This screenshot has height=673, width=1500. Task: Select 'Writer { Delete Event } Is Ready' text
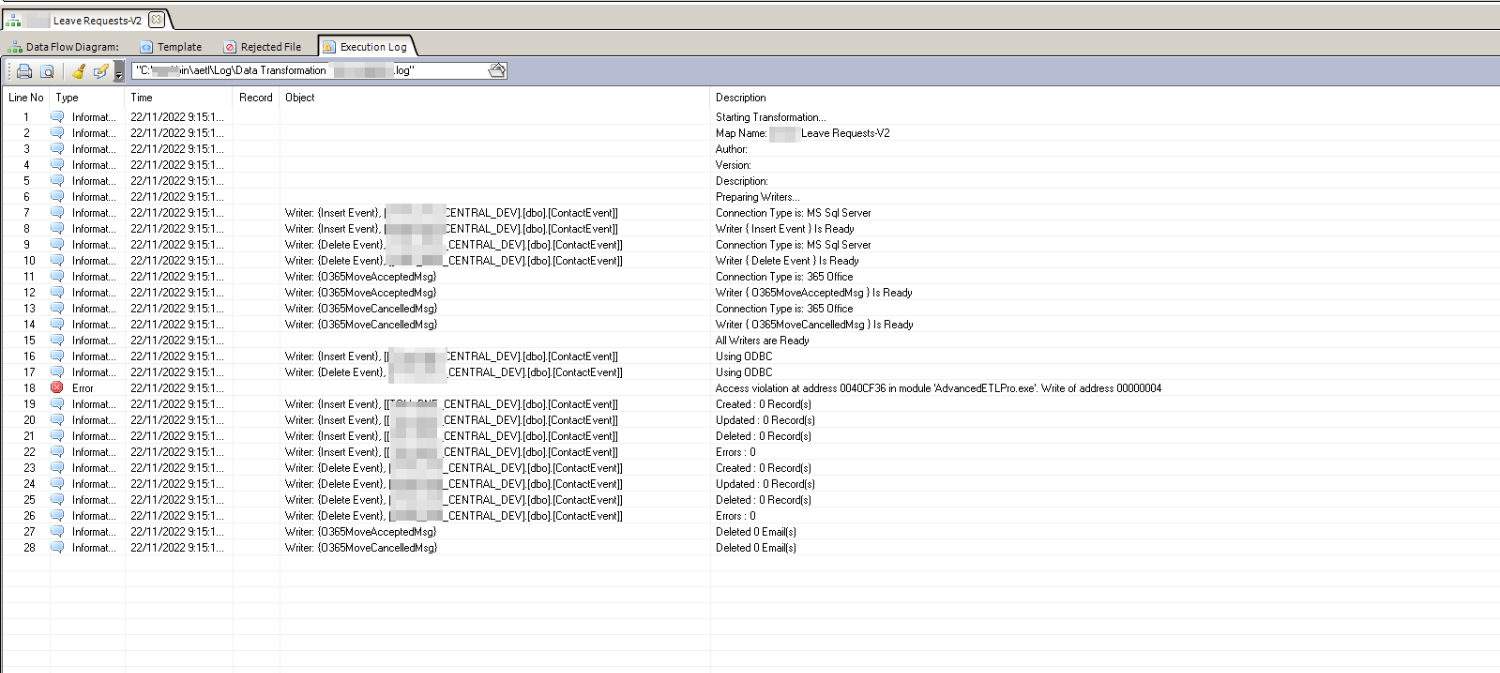point(787,261)
